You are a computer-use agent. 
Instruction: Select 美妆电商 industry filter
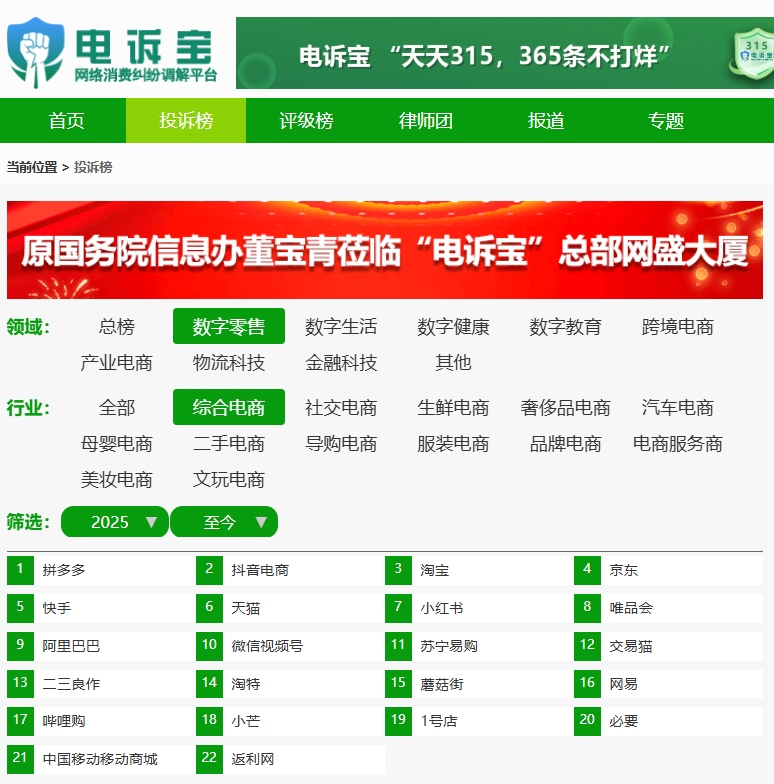tap(116, 480)
